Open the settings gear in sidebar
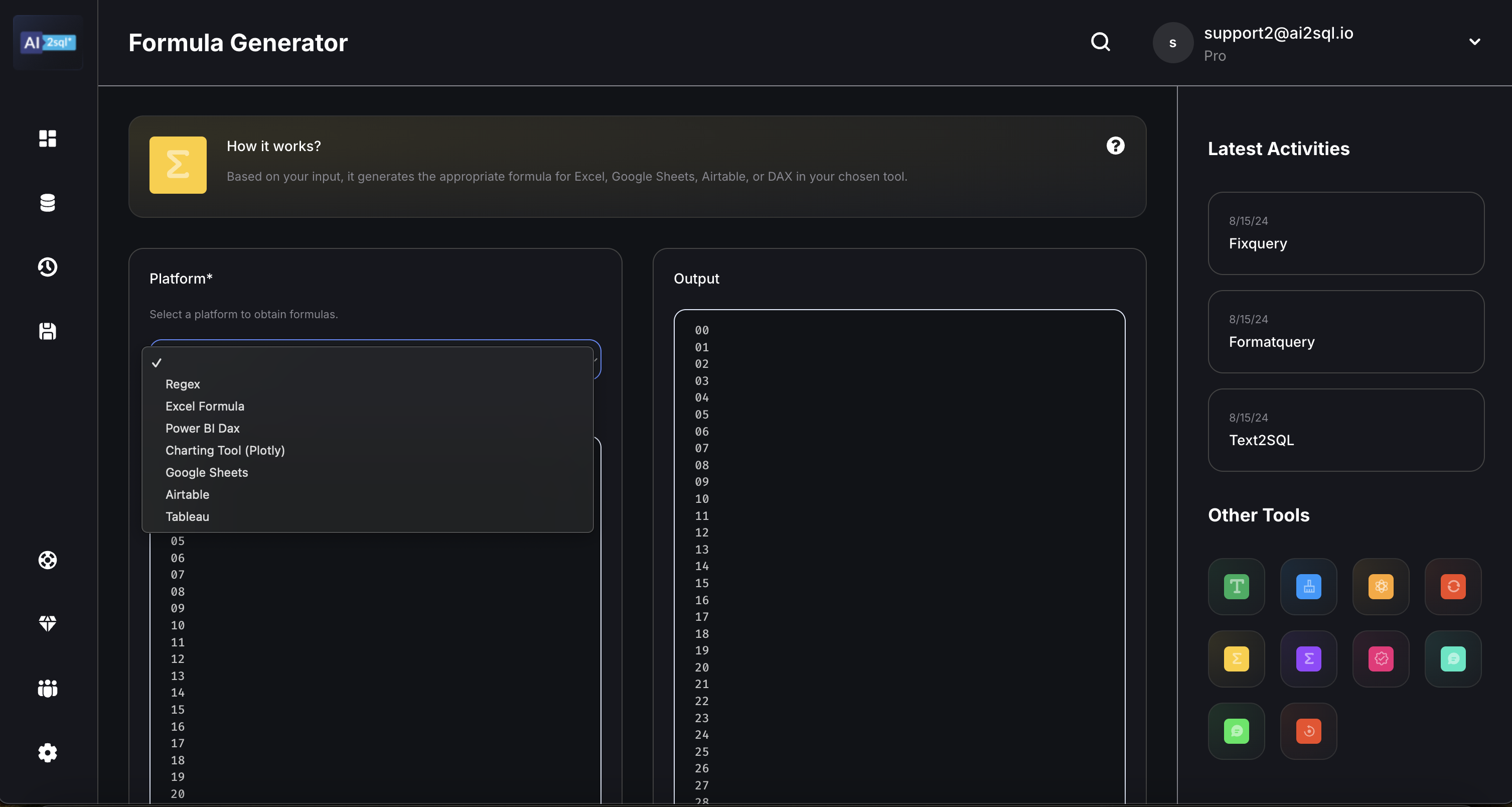 coord(48,752)
